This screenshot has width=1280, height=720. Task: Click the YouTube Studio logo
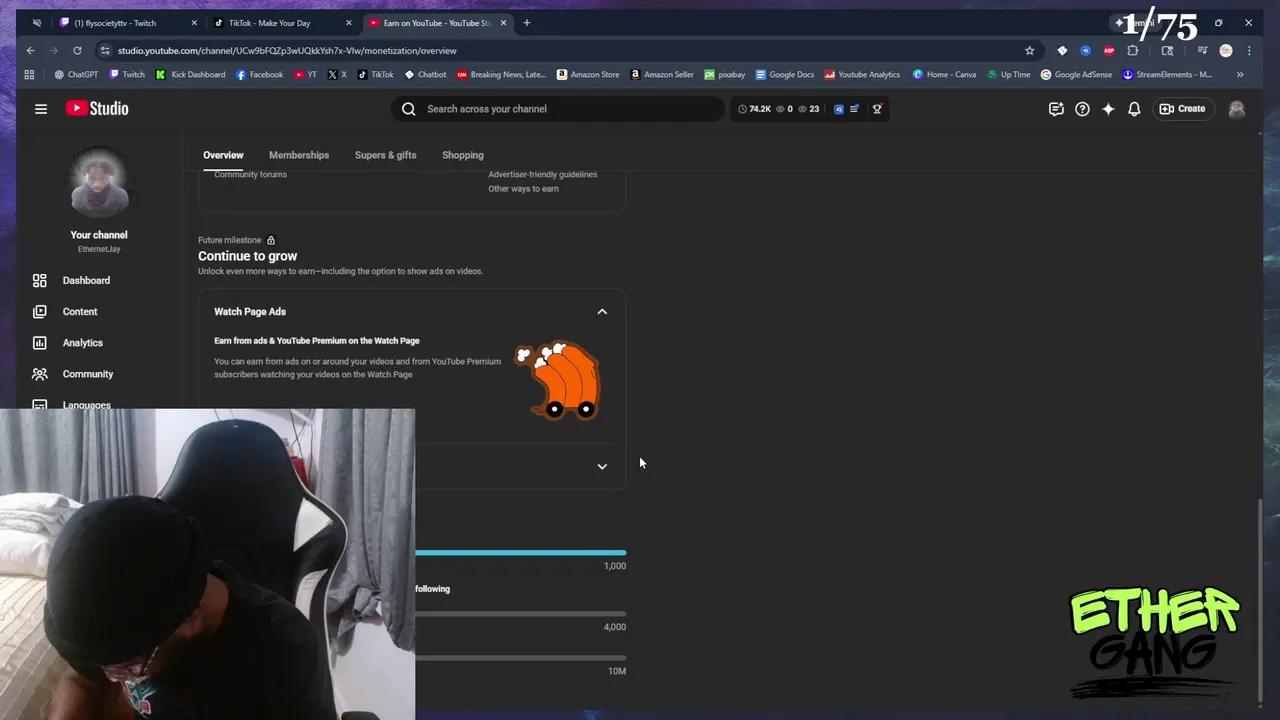[97, 108]
